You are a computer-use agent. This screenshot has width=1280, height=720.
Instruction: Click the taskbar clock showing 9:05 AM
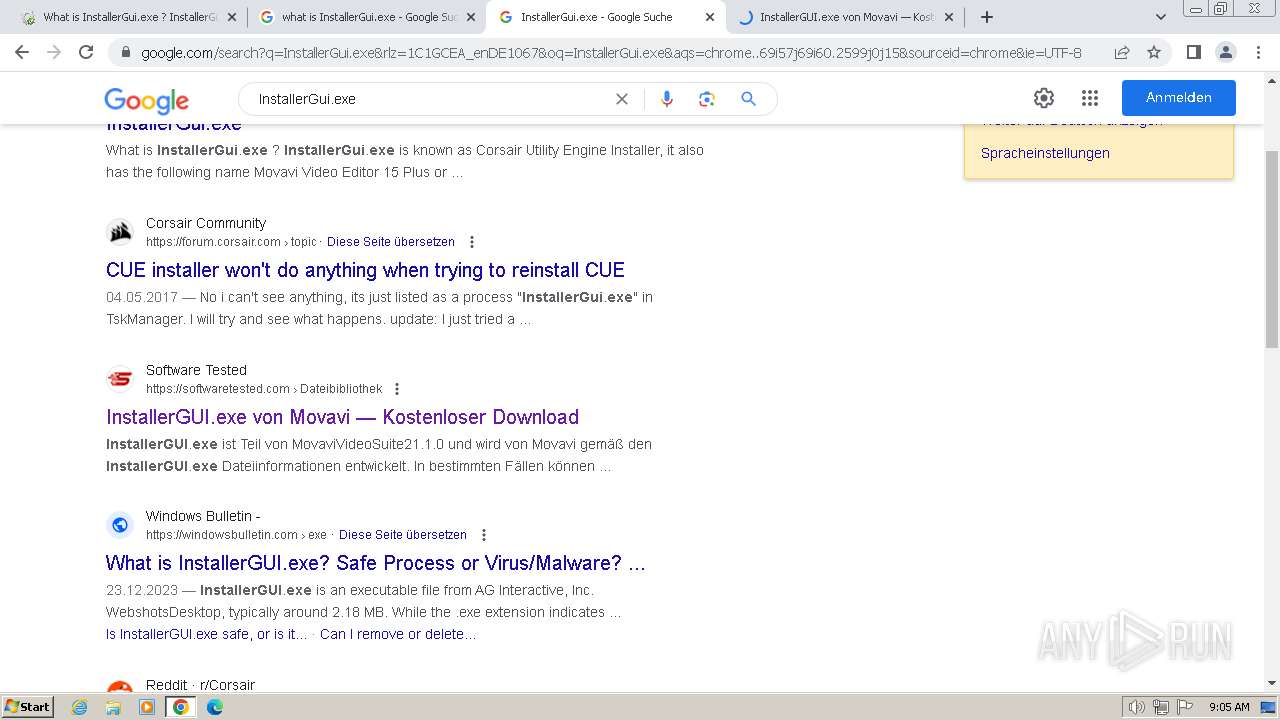1229,707
